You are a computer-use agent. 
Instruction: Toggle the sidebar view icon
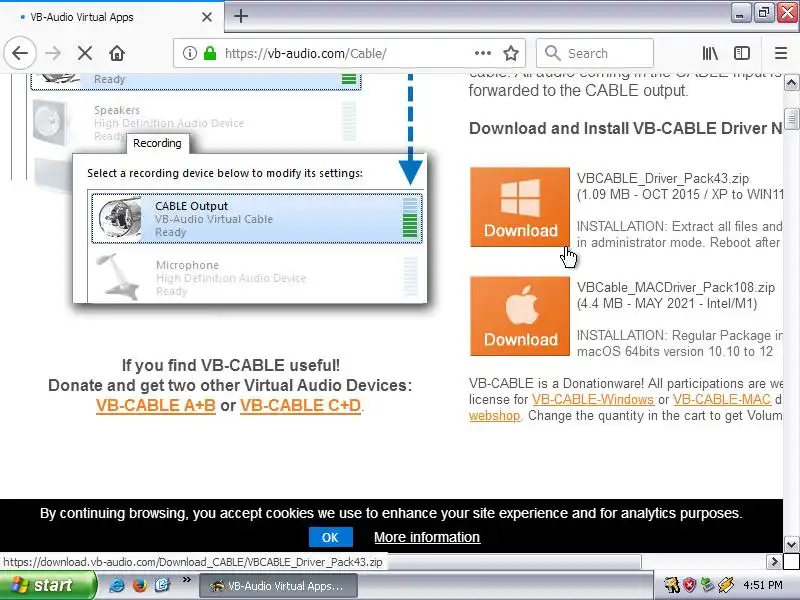tap(742, 53)
